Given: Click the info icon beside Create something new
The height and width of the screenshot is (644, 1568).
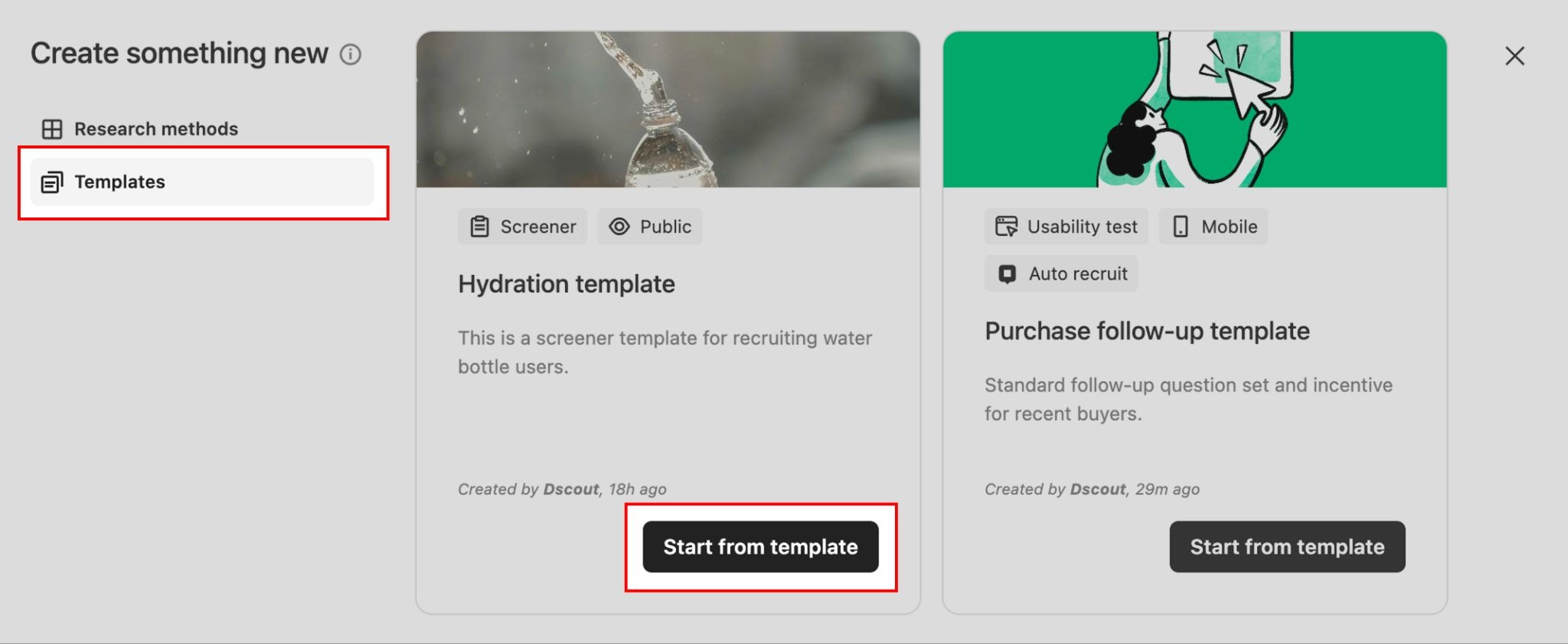Looking at the screenshot, I should (x=351, y=54).
